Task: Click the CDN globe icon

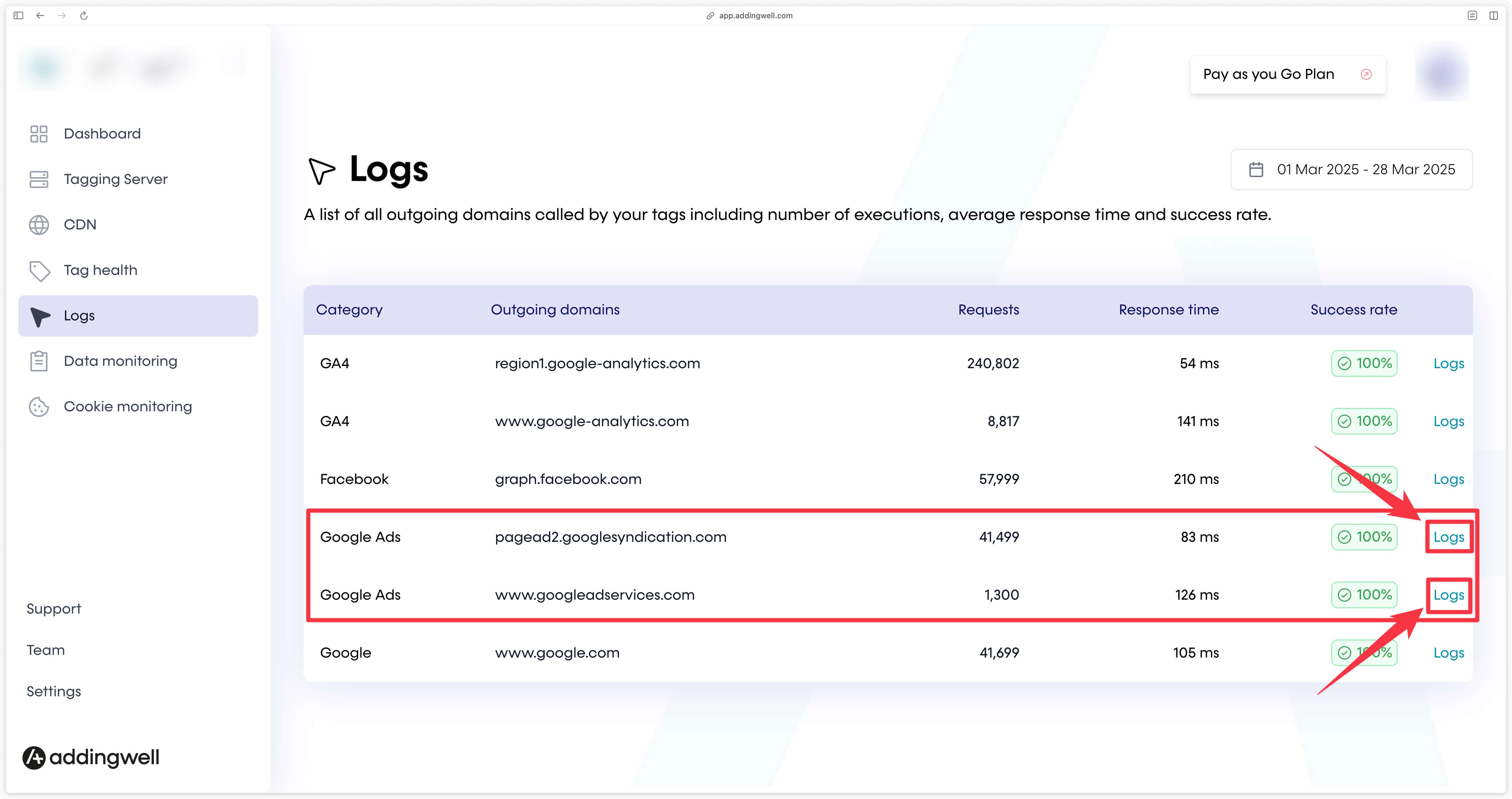Action: click(39, 225)
